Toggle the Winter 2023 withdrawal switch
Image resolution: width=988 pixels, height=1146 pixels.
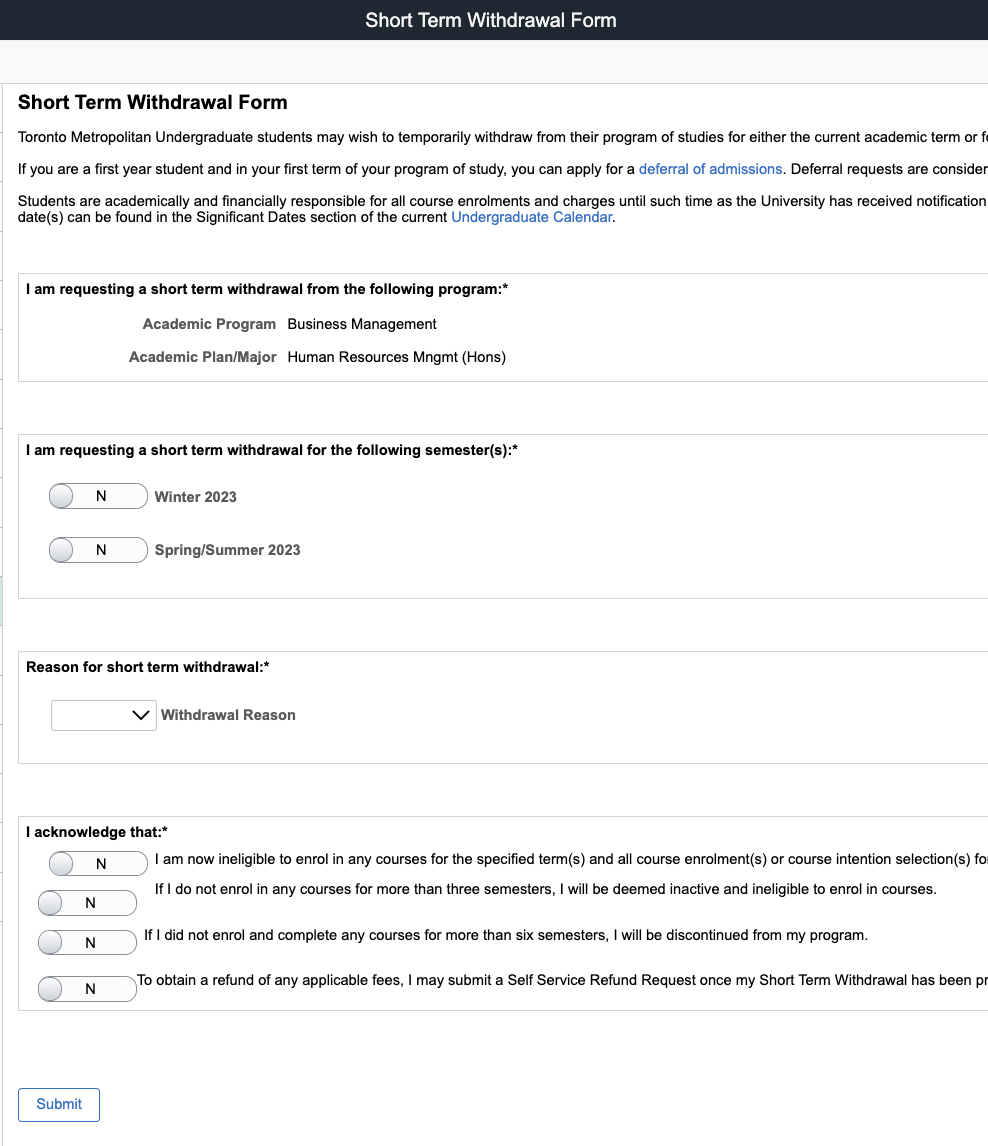pyautogui.click(x=98, y=496)
